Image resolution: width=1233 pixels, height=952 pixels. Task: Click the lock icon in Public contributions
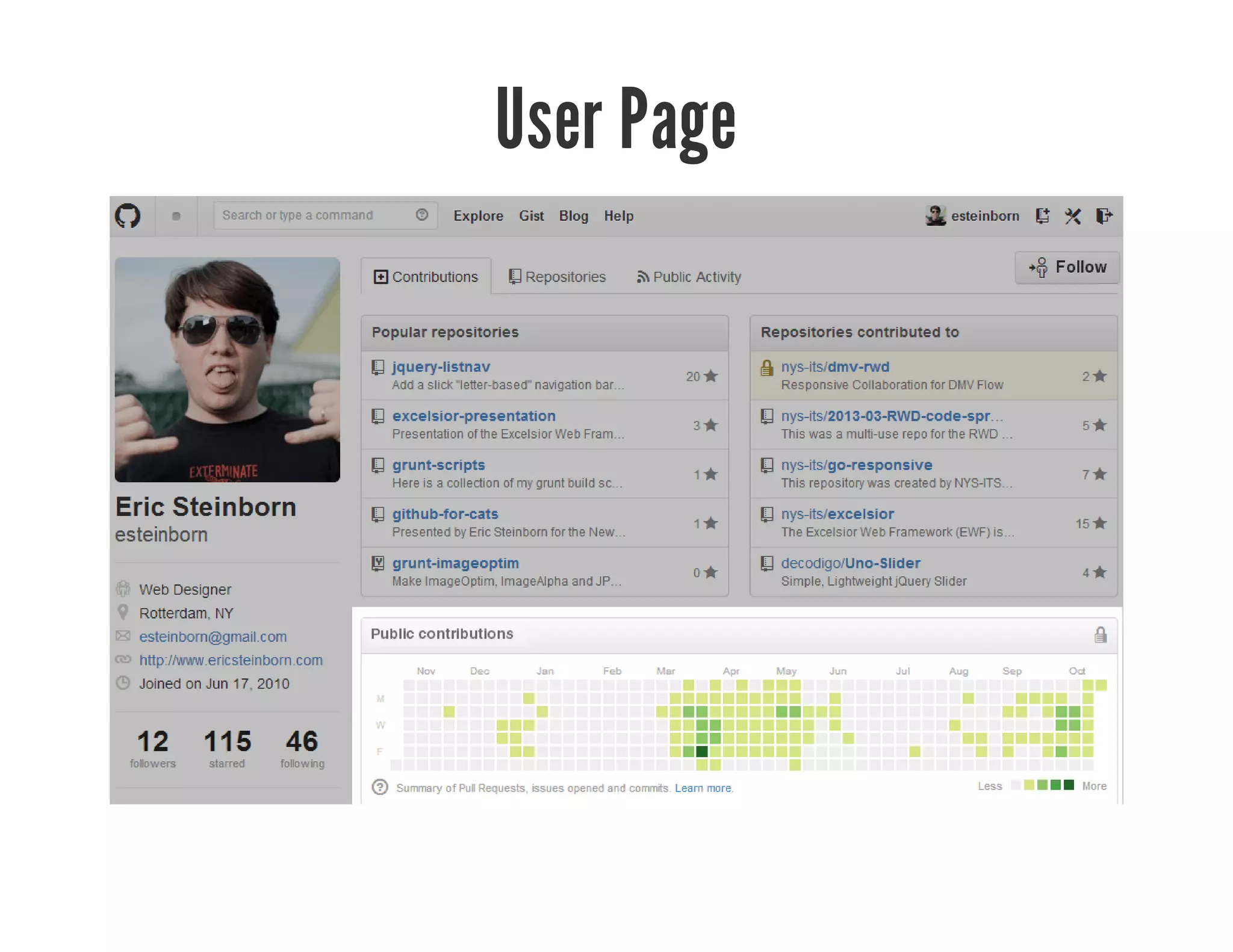click(1100, 634)
